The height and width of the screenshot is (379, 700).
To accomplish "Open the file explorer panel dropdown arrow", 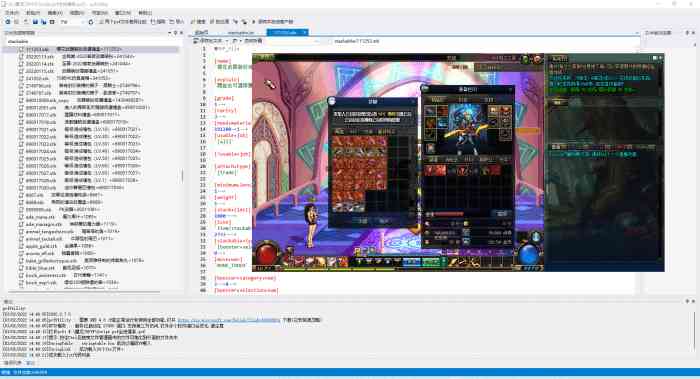I will 169,33.
